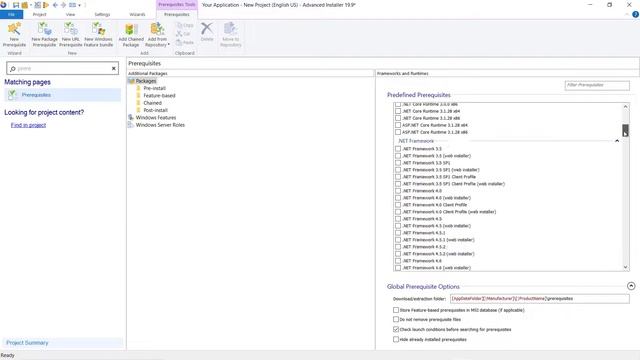This screenshot has height=360, width=640.
Task: Select the Post-install folder
Action: (x=156, y=110)
